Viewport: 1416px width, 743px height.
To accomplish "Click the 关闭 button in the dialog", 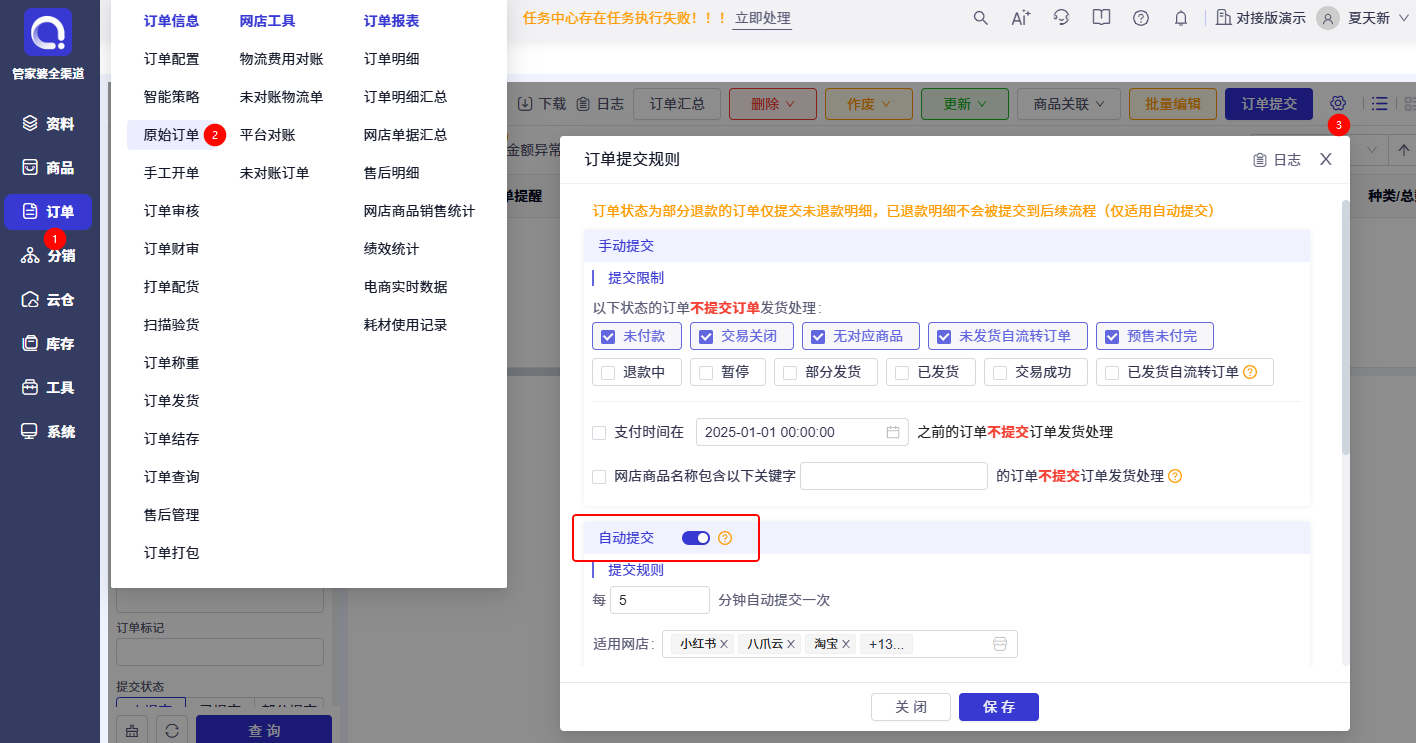I will [x=911, y=707].
